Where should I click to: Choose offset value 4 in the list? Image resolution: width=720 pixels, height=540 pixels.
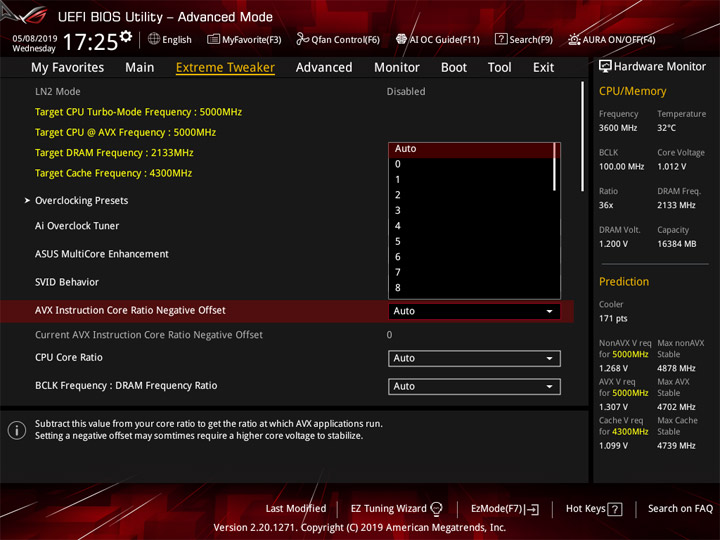pyautogui.click(x=471, y=226)
